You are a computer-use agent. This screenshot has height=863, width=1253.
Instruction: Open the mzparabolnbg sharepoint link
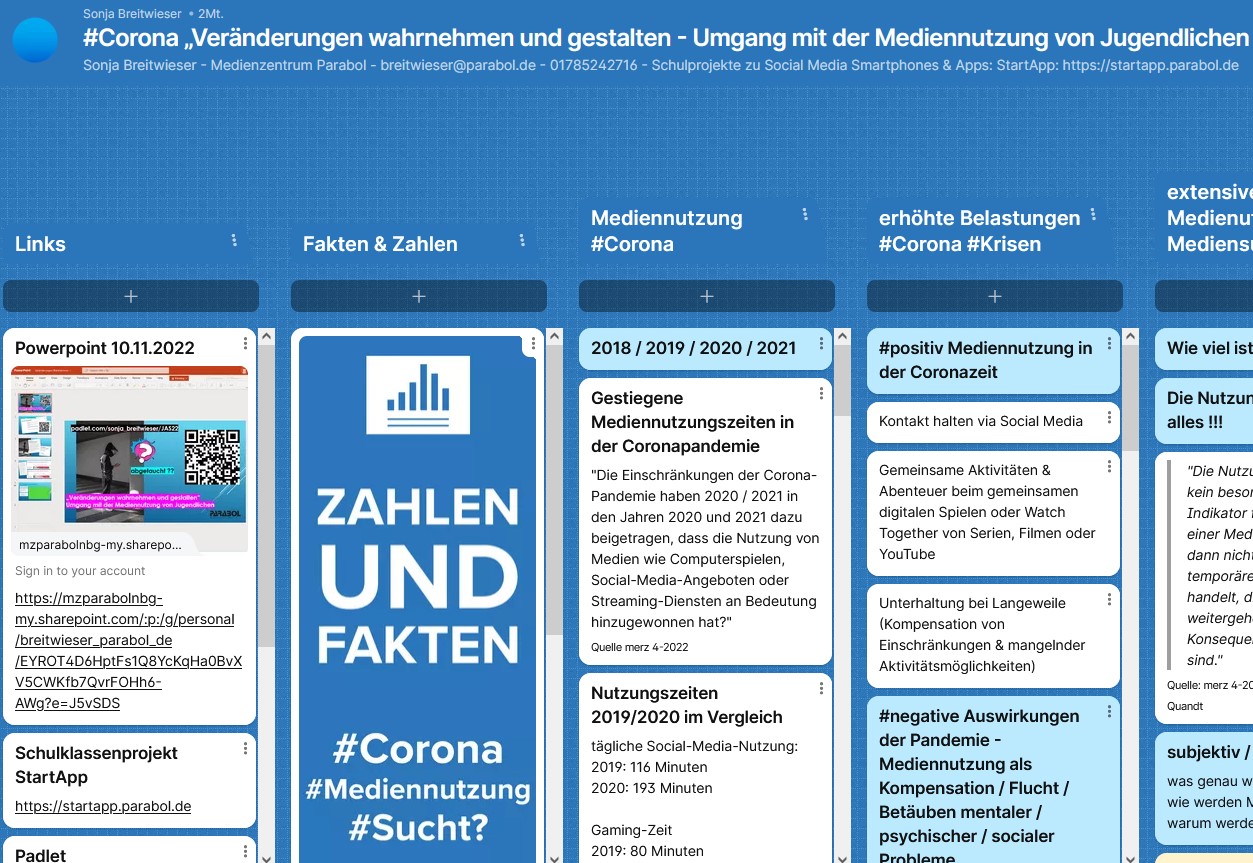click(x=128, y=649)
